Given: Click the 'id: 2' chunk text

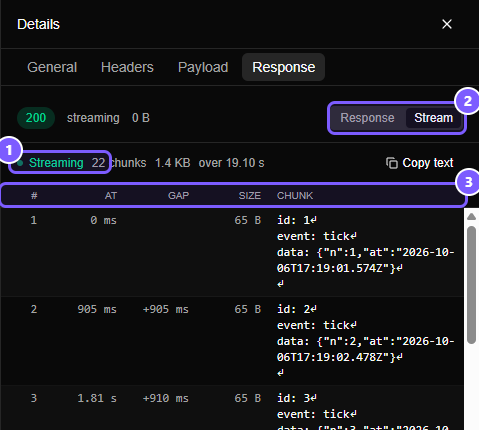Looking at the screenshot, I should click(x=296, y=309).
